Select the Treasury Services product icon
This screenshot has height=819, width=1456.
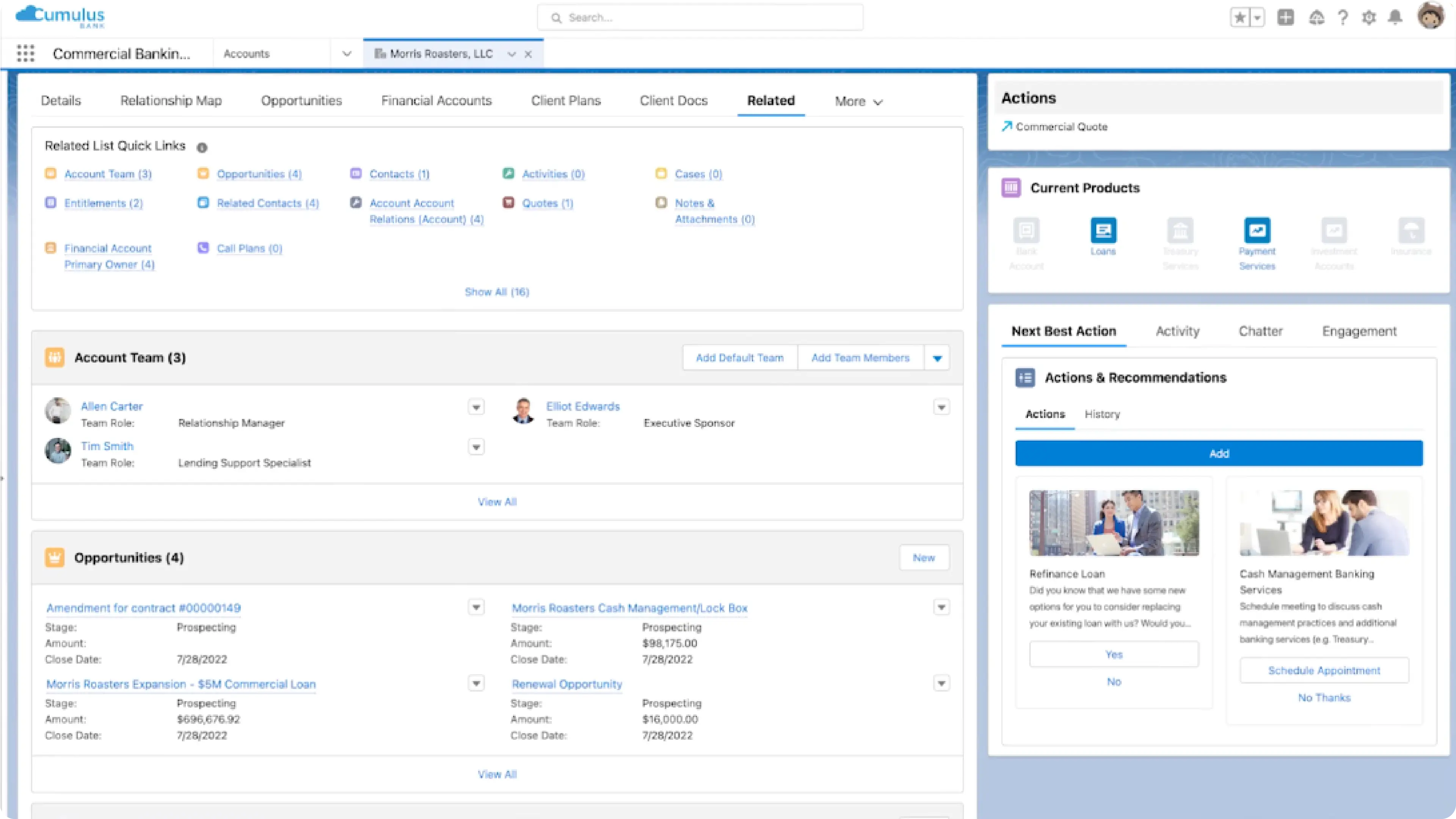point(1180,230)
